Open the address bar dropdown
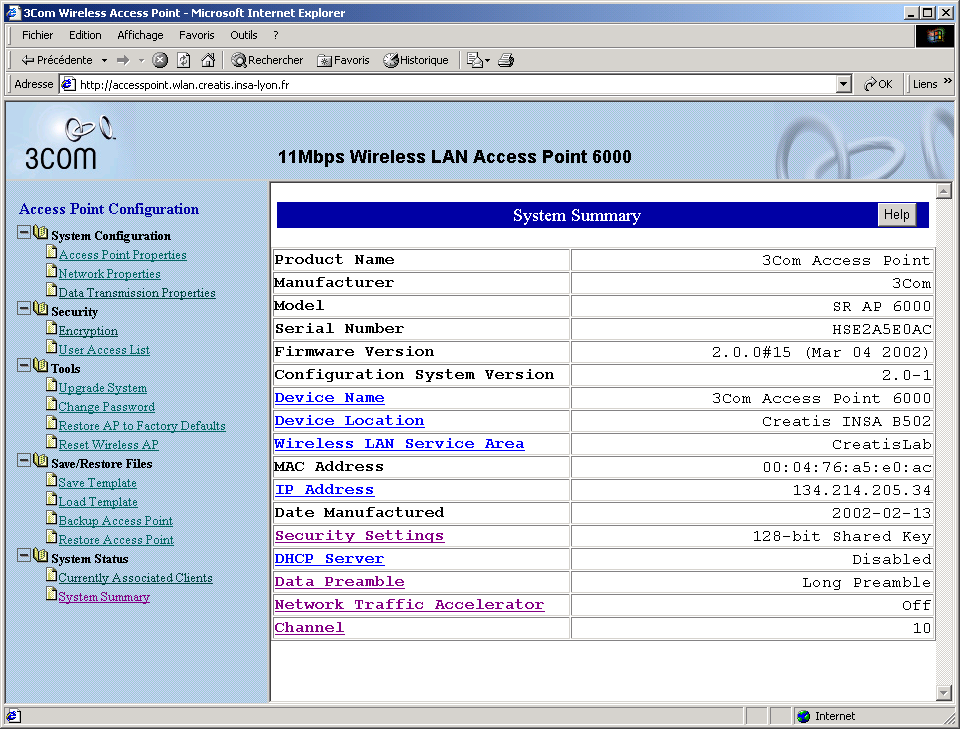 coord(844,84)
